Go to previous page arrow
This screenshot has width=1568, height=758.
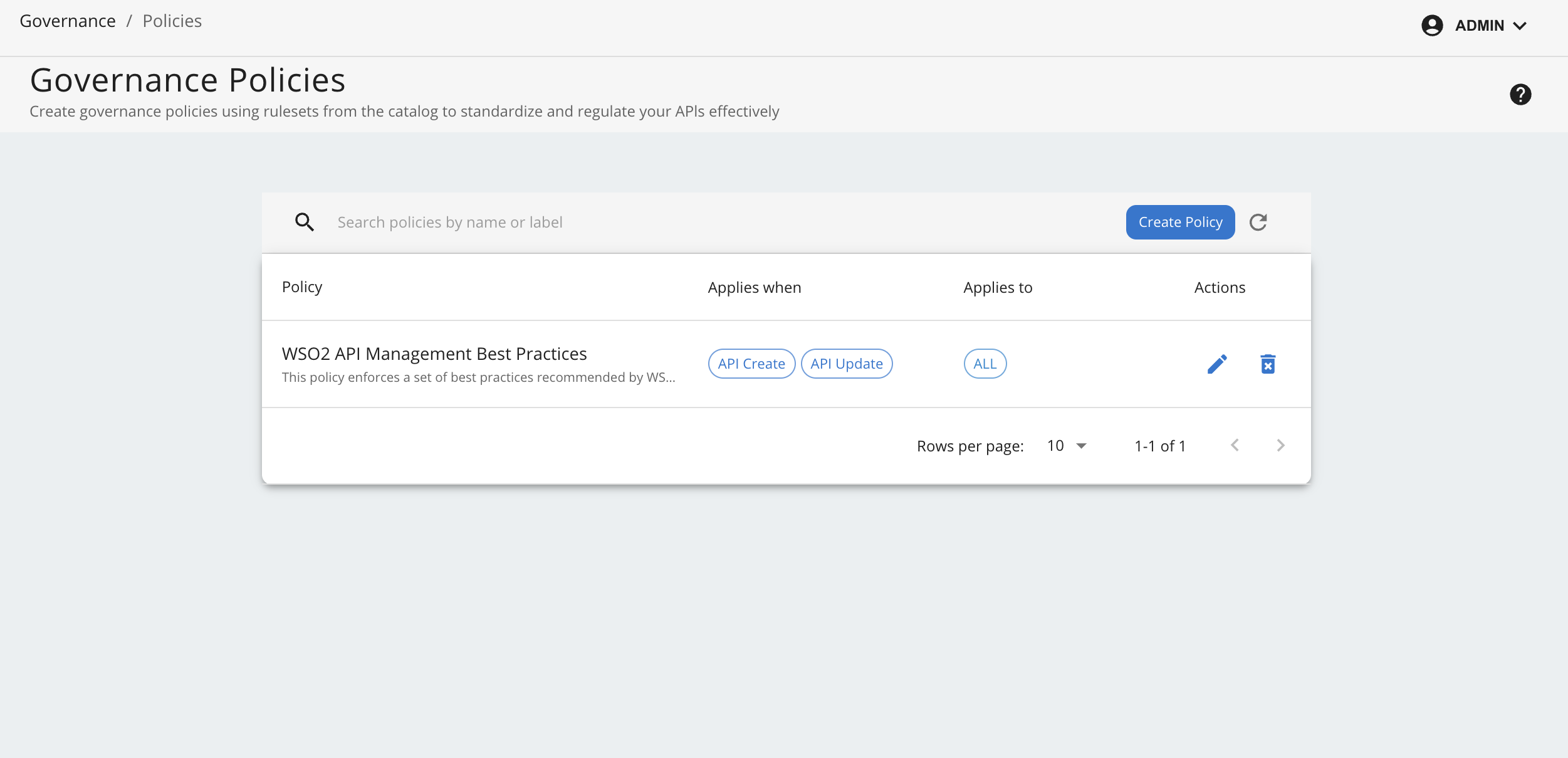(x=1235, y=446)
